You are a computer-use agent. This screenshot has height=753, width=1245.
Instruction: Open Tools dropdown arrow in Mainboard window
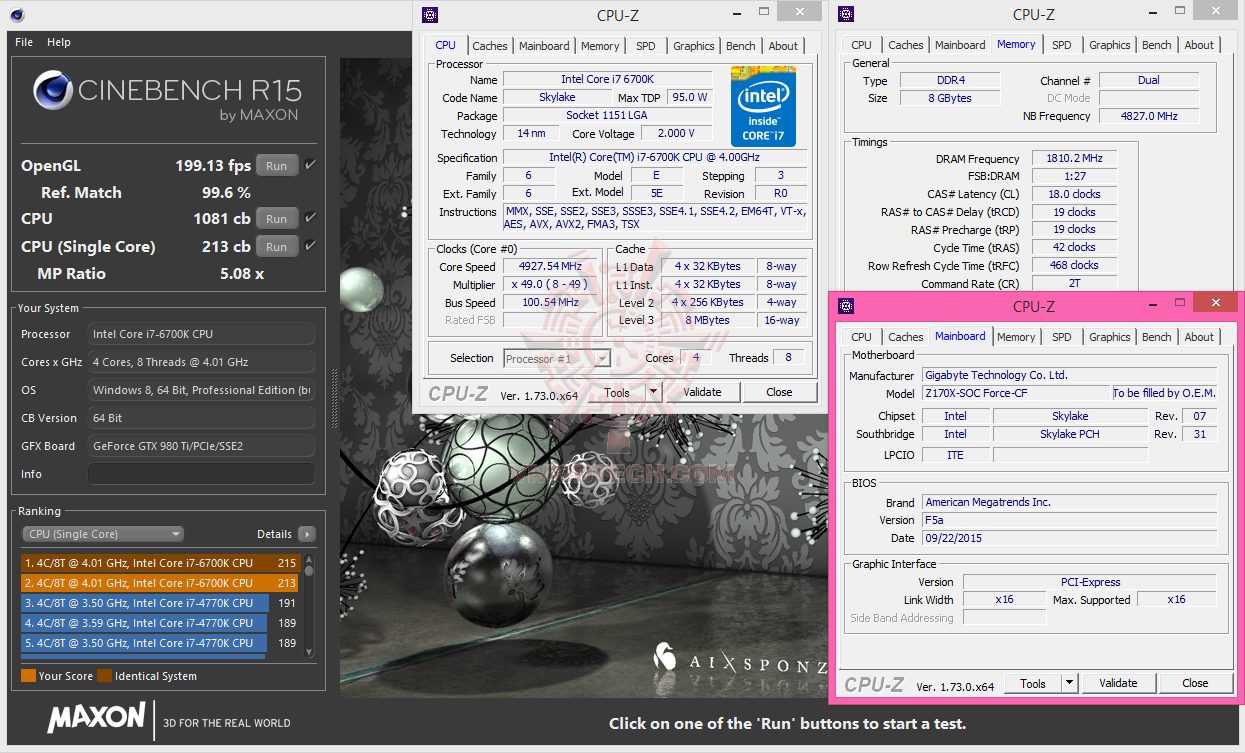1069,683
